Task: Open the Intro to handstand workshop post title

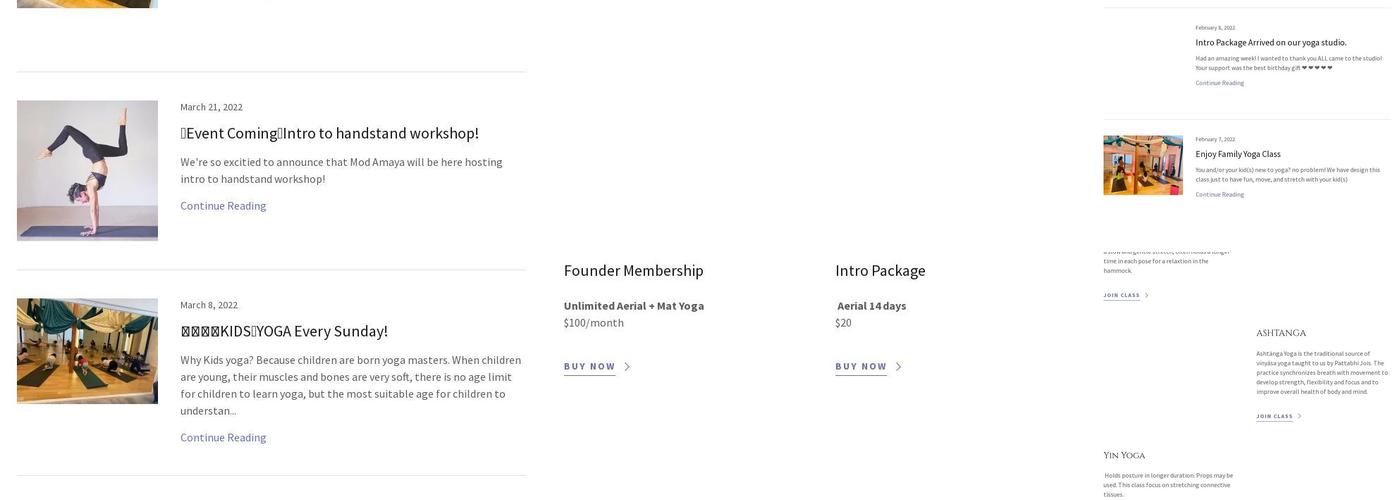Action: click(x=329, y=133)
